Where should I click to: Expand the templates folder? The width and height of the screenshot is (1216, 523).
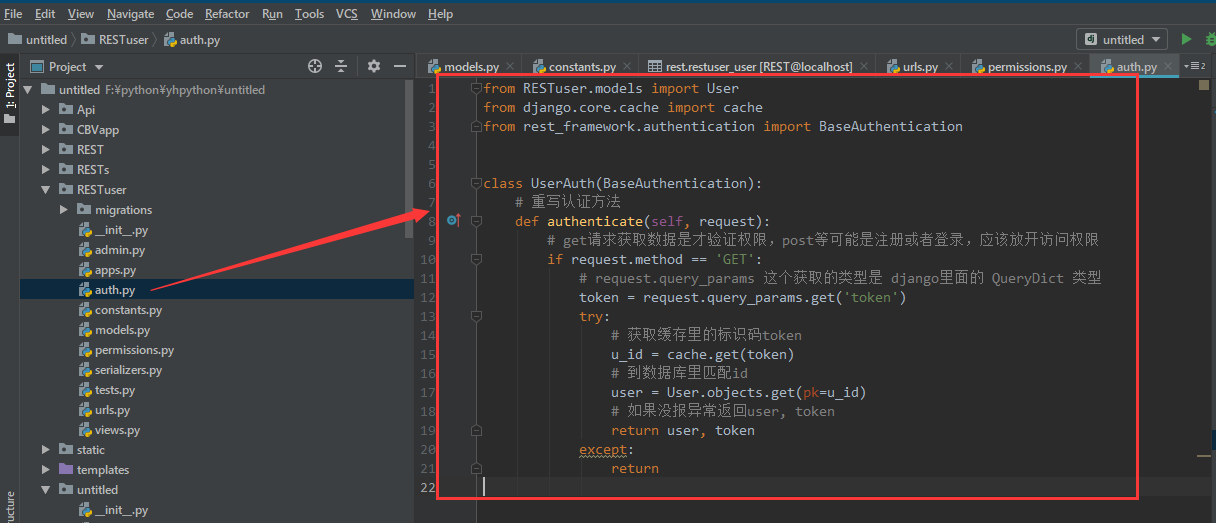click(x=46, y=470)
